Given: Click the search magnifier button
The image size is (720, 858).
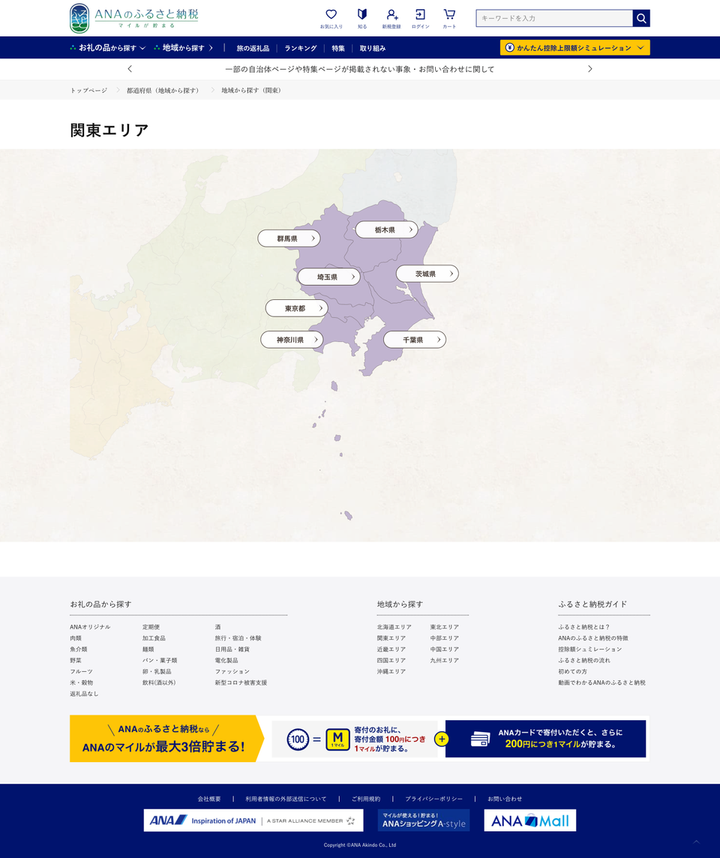Looking at the screenshot, I should [x=641, y=18].
